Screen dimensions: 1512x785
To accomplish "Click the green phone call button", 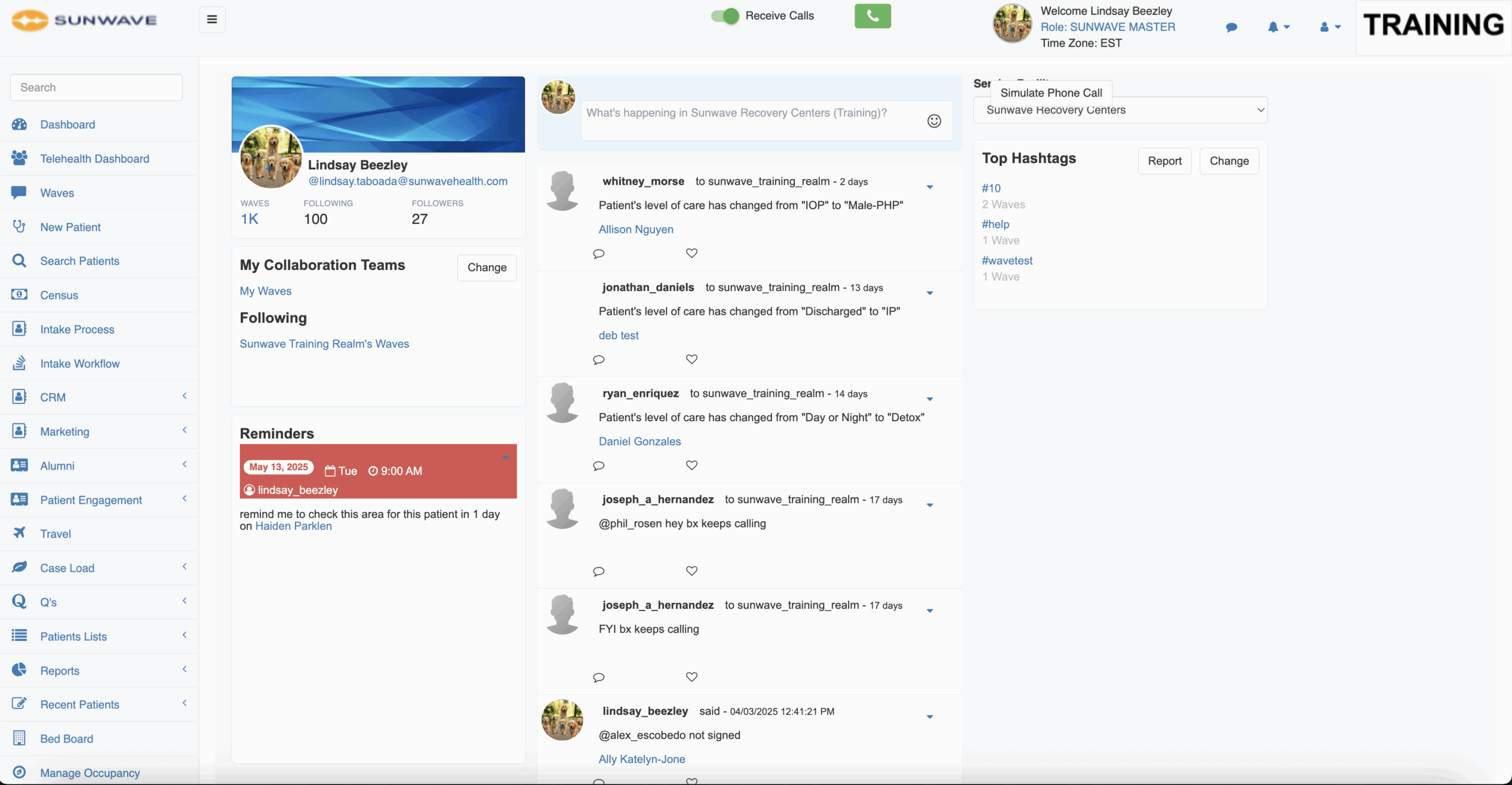I will point(872,17).
